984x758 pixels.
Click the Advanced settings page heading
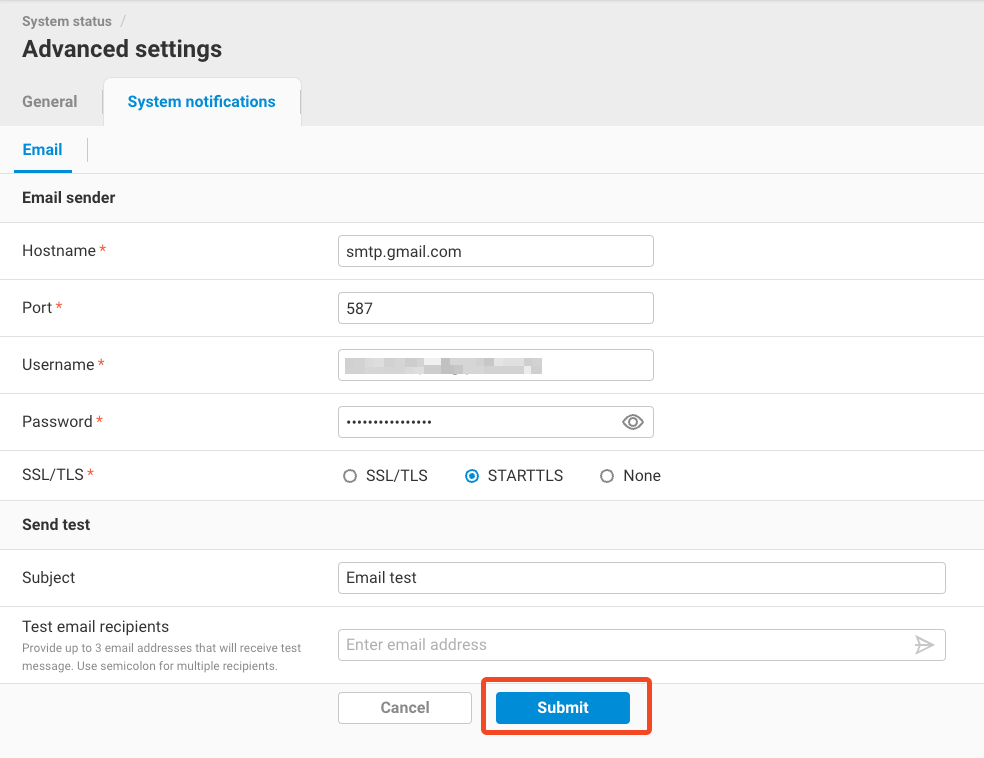coord(122,49)
